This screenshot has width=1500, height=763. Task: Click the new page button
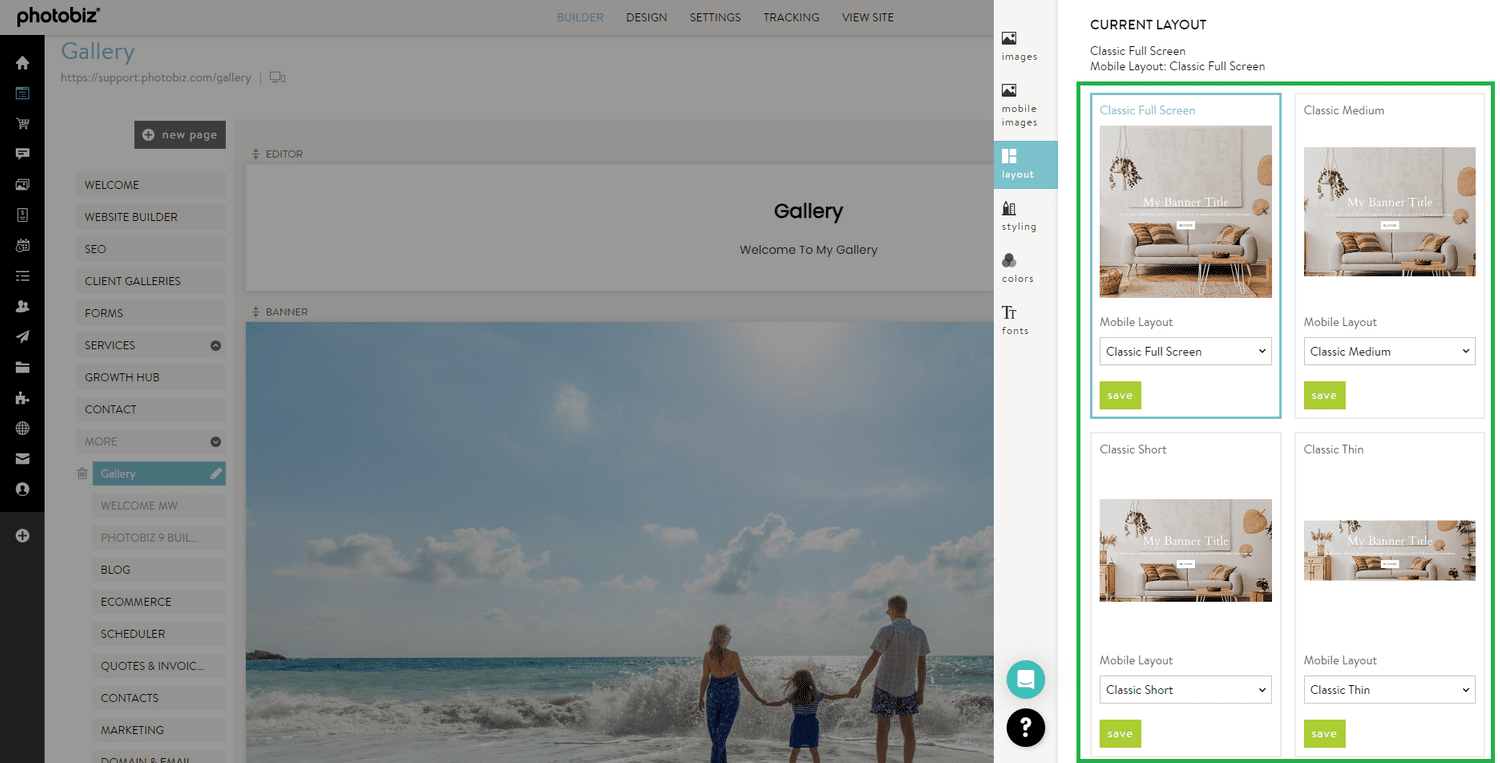(180, 135)
